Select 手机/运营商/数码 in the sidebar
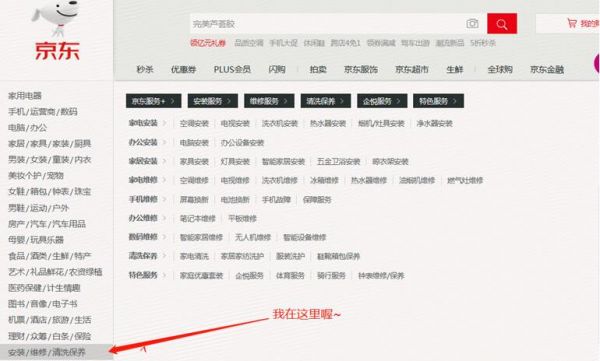Screen dimensions: 600x361 point(42,112)
